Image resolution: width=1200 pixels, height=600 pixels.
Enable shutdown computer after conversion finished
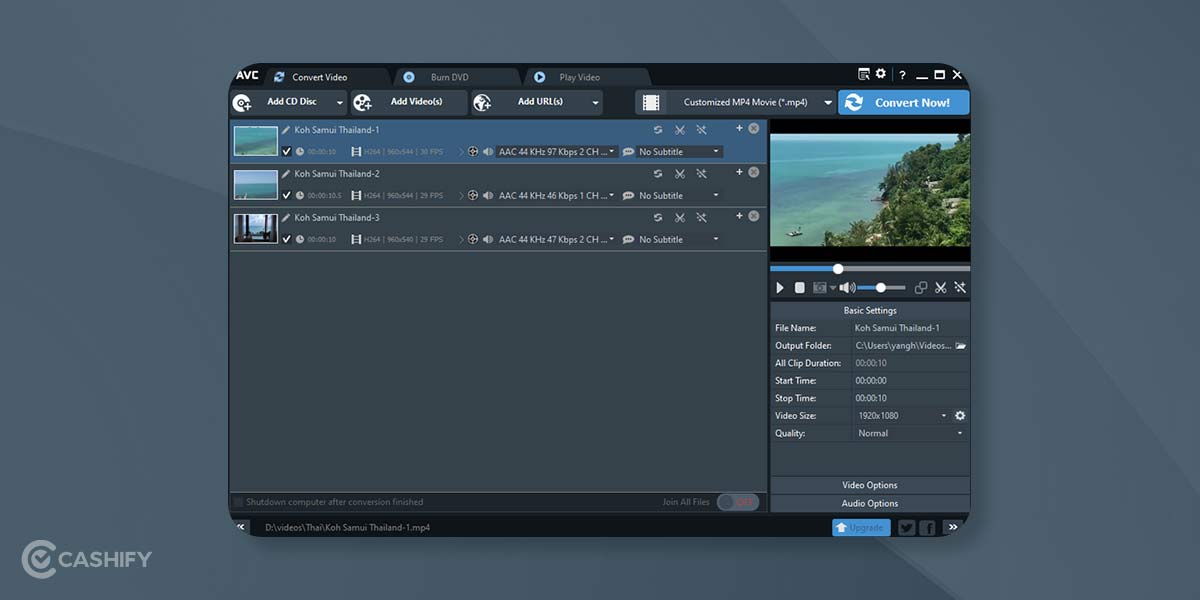pyautogui.click(x=239, y=501)
